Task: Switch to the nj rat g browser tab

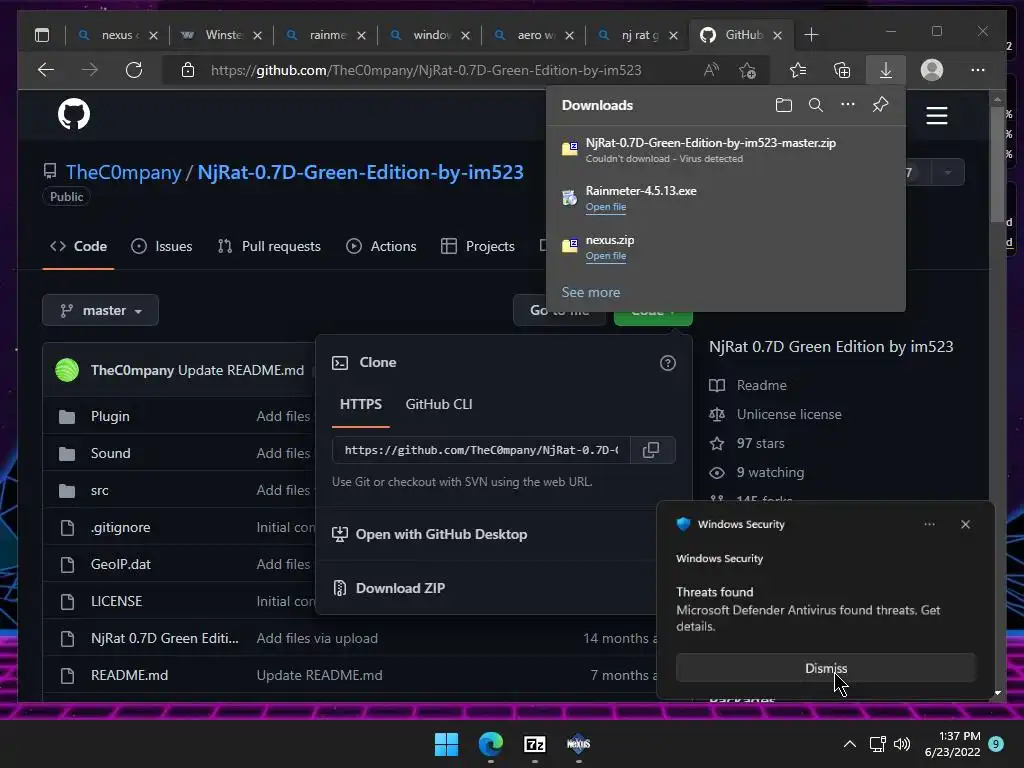Action: point(637,35)
